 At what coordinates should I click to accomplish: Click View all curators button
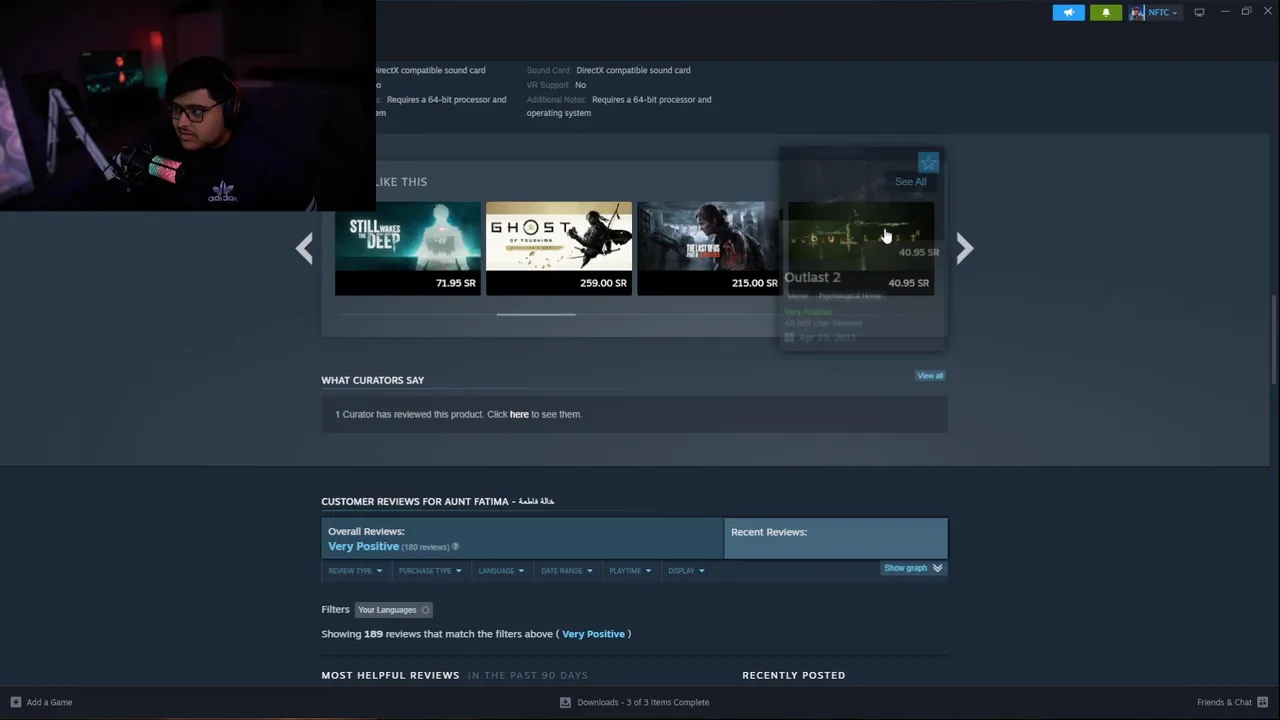930,376
